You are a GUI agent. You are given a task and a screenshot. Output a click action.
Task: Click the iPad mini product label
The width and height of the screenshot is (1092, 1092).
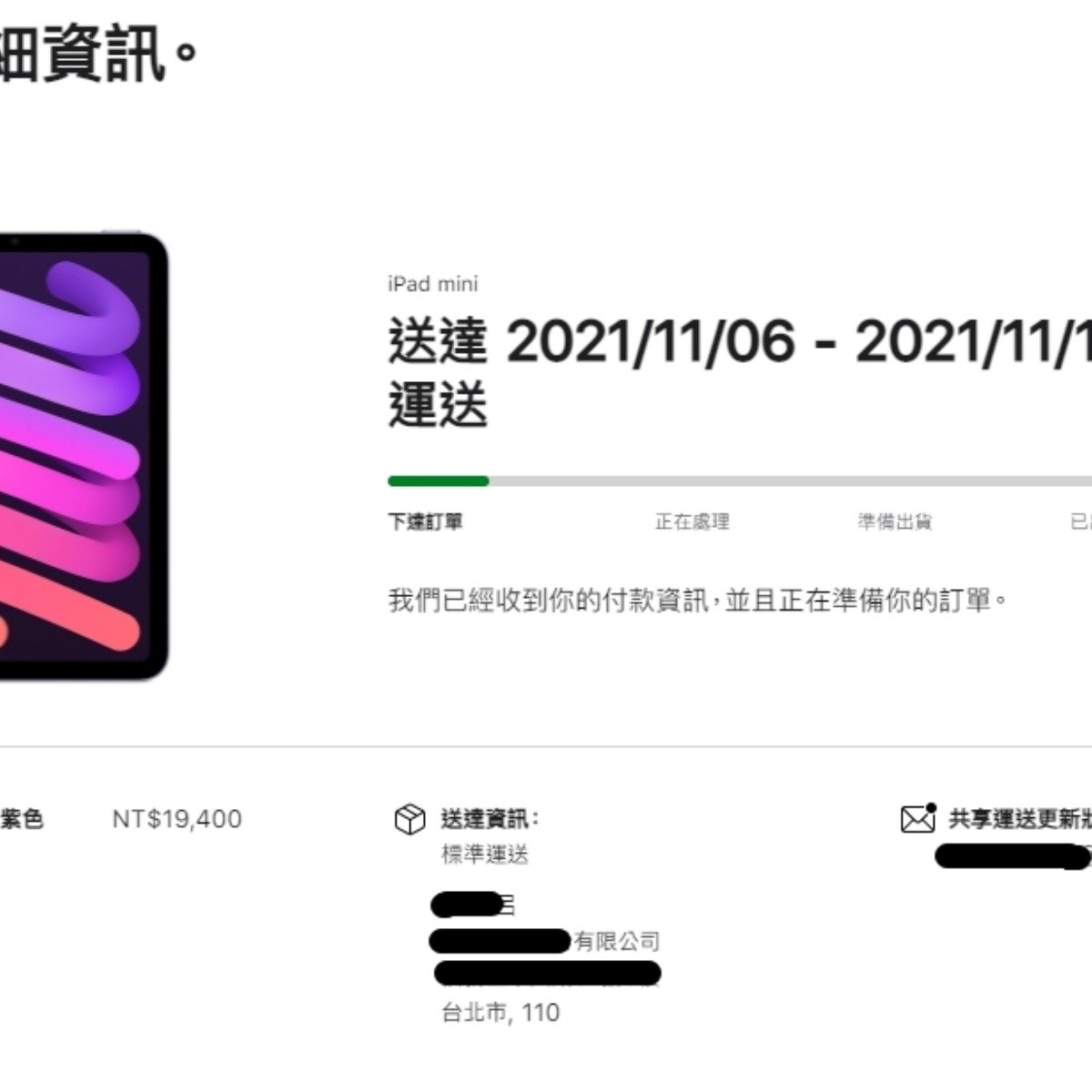pos(433,284)
